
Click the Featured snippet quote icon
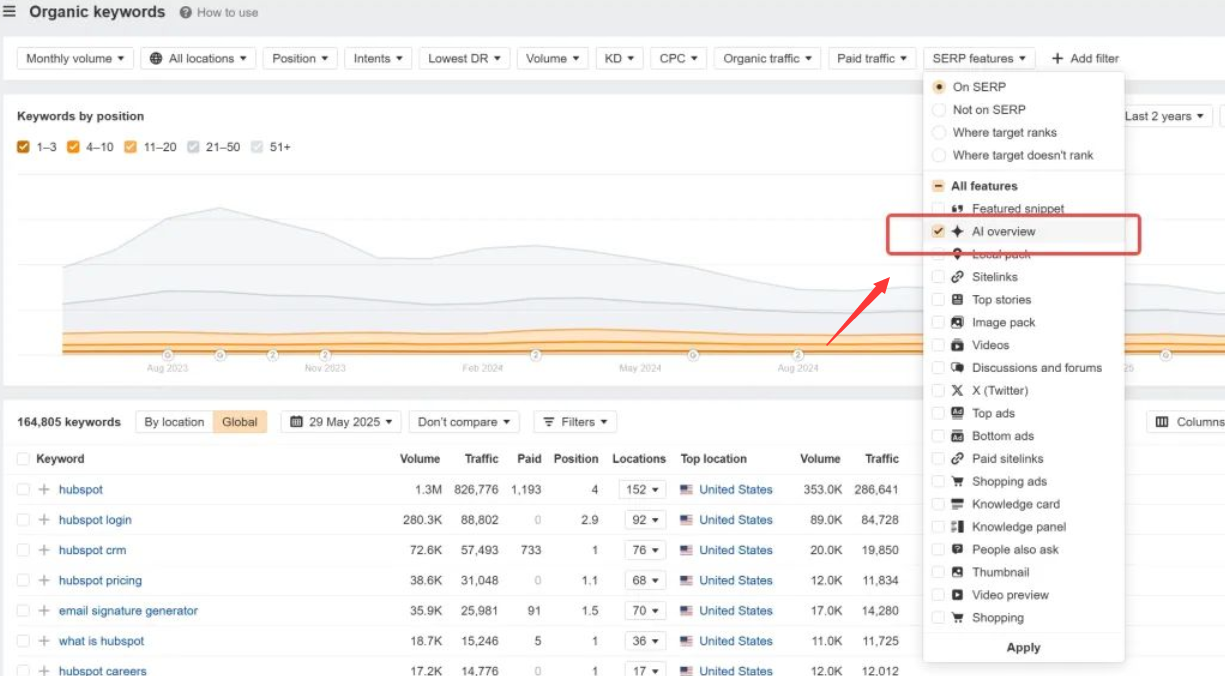[957, 209]
